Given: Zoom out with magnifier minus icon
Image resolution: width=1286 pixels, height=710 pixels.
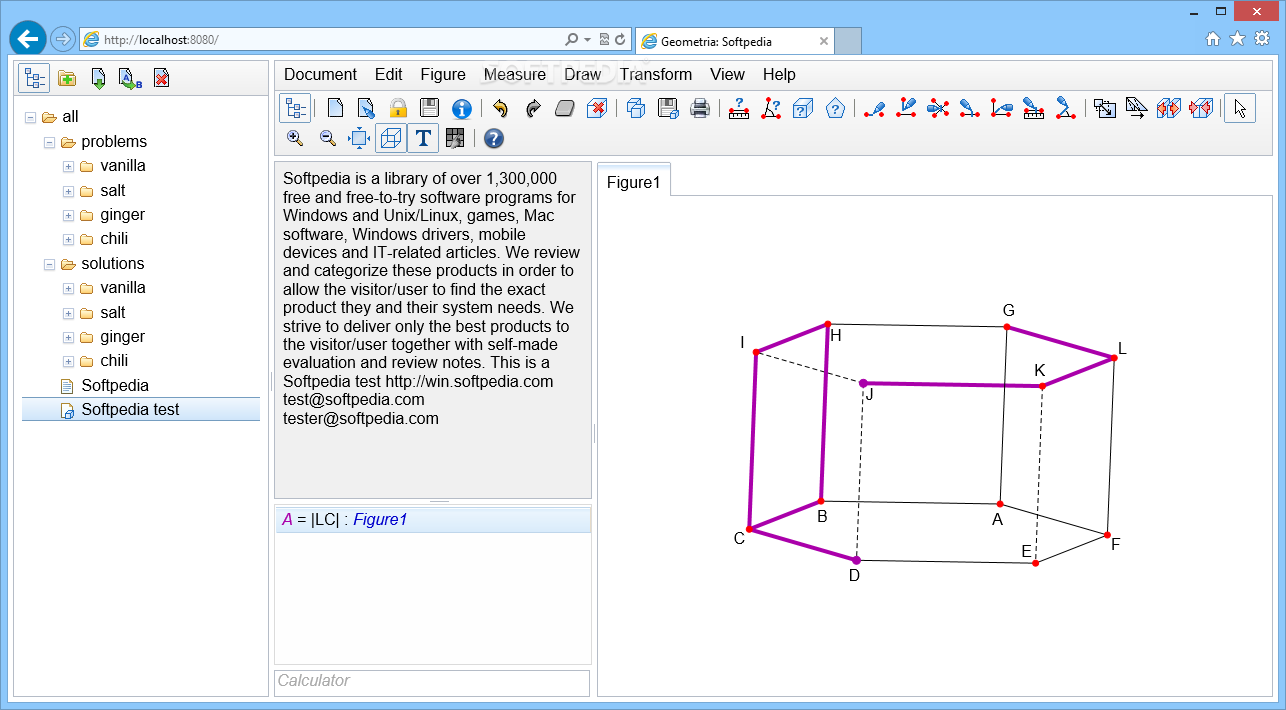Looking at the screenshot, I should [x=327, y=139].
